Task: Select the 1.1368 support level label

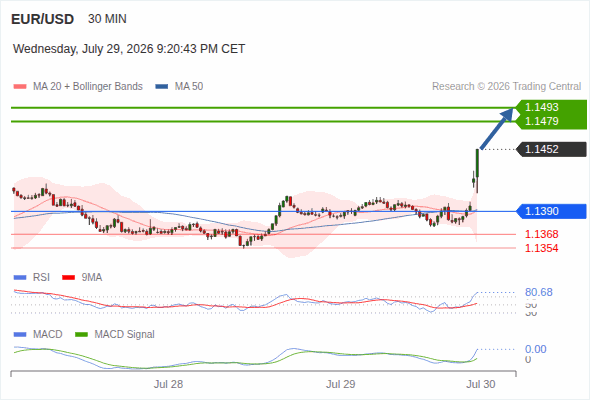Action: [541, 234]
